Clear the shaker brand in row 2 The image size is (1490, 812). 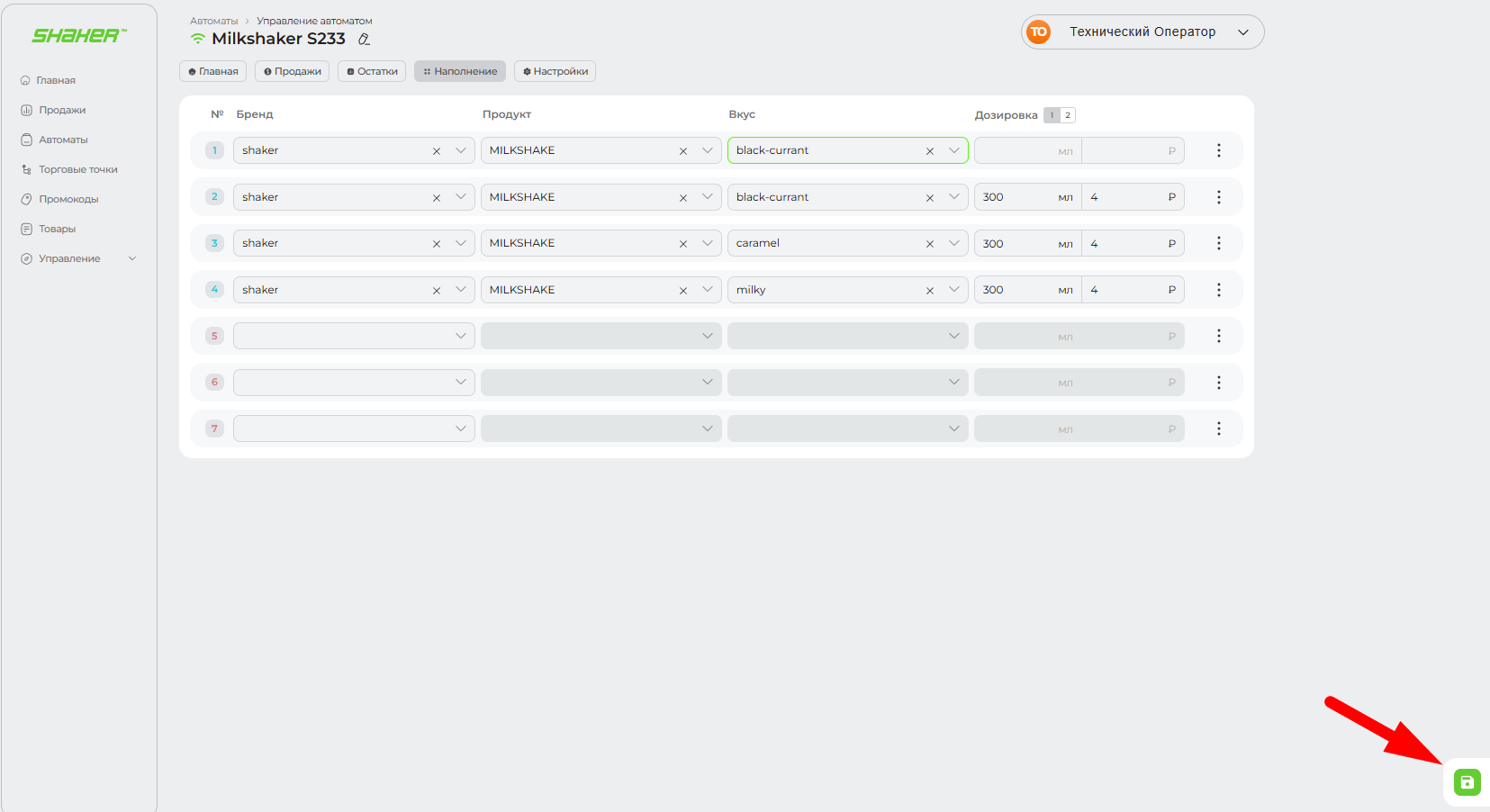pos(436,198)
